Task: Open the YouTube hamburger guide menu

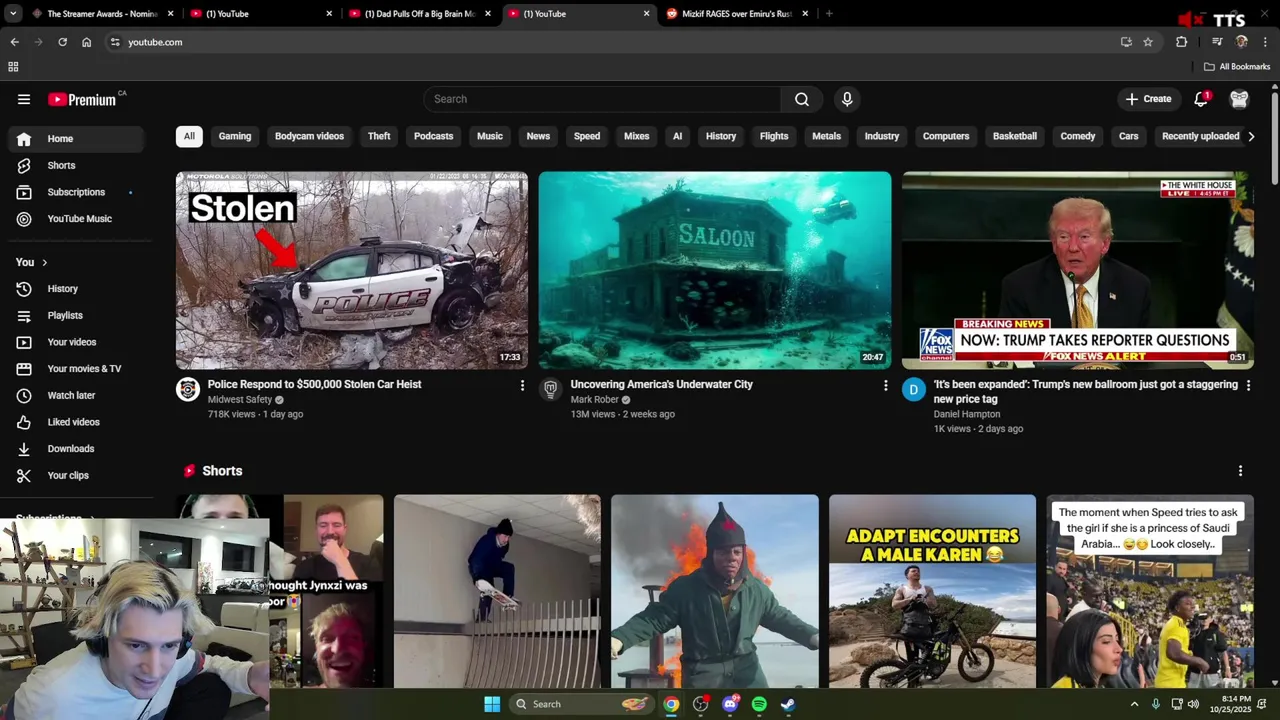Action: (x=24, y=99)
